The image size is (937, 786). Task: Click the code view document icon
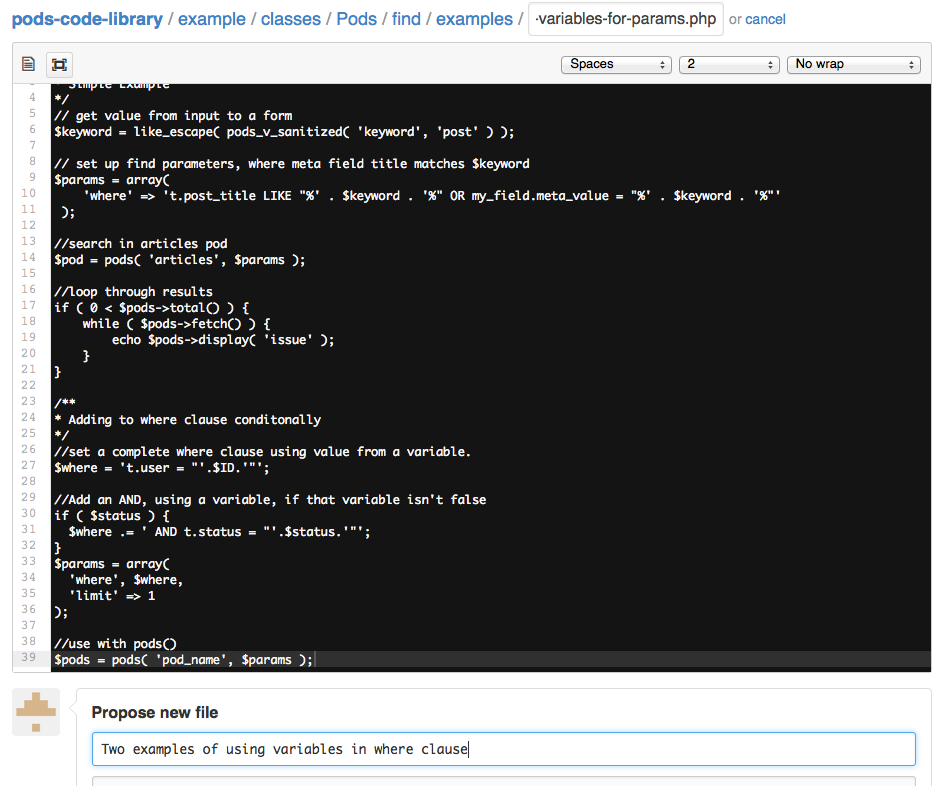(x=28, y=64)
